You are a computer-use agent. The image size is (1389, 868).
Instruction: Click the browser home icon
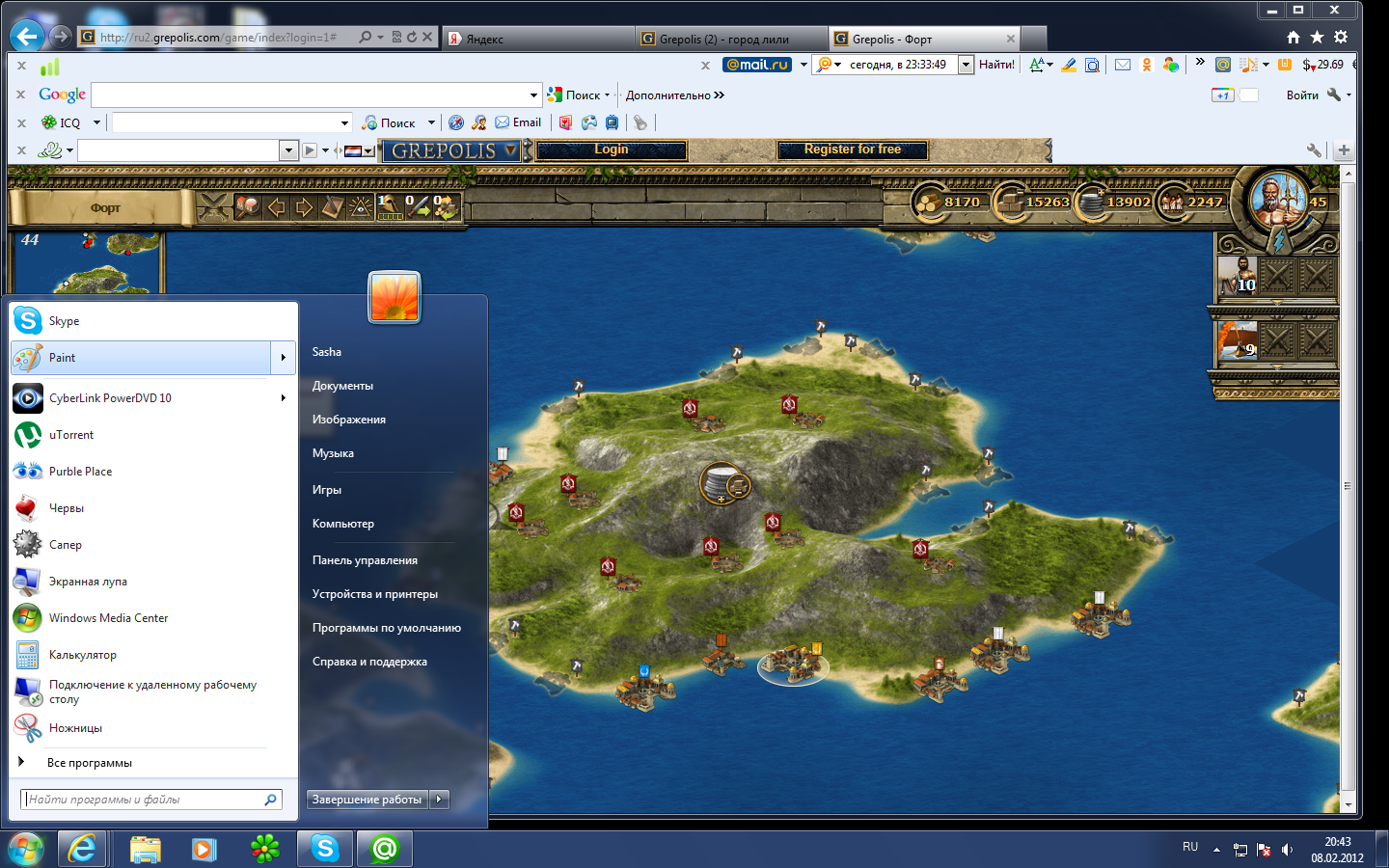tap(1294, 37)
